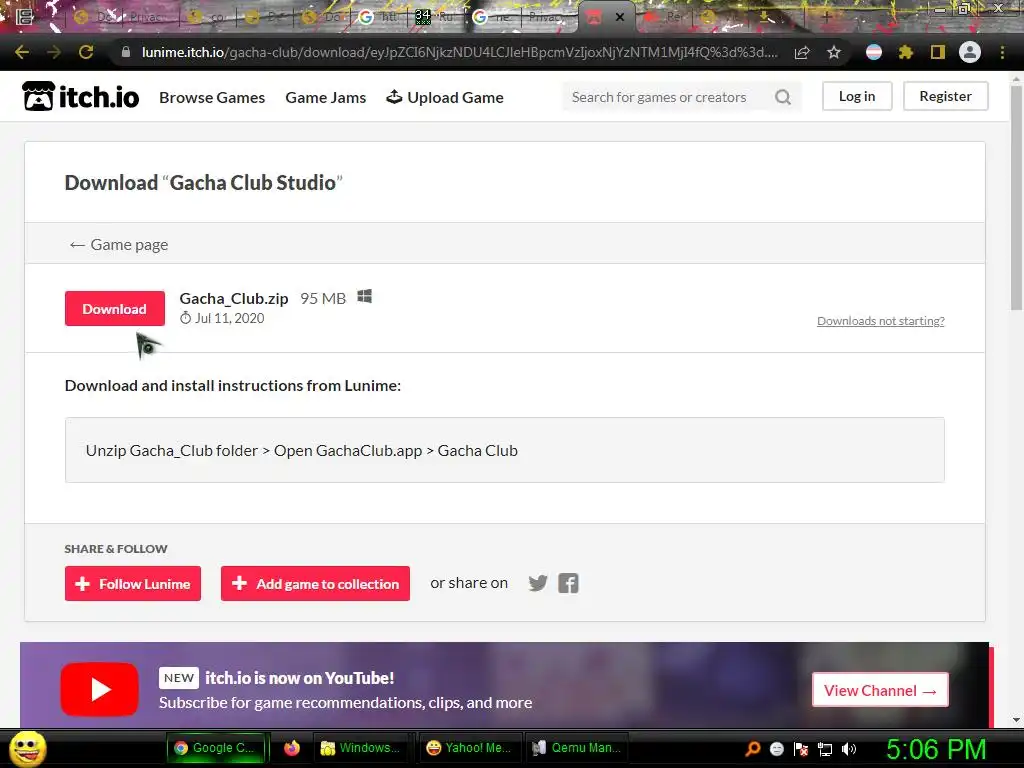
Task: Click the Follow Lunime button
Action: pos(133,583)
